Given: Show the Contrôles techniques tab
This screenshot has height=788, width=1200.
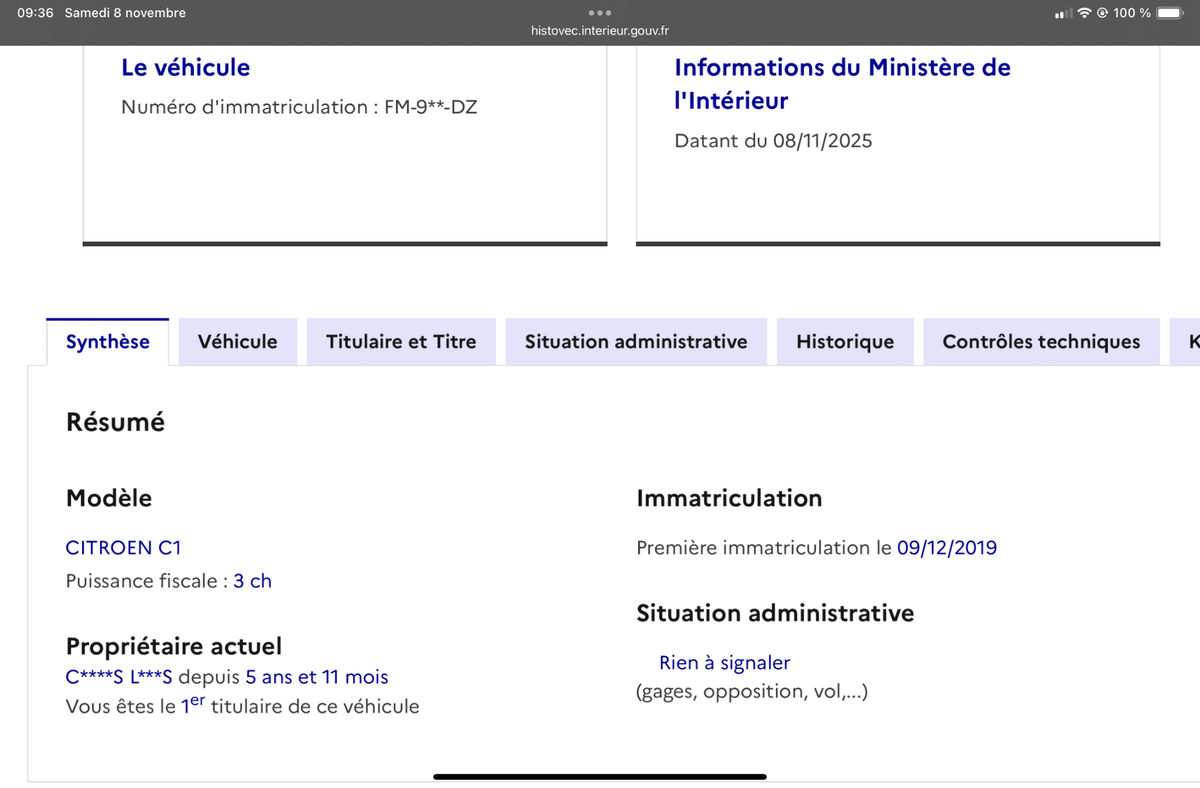Looking at the screenshot, I should tap(1041, 342).
